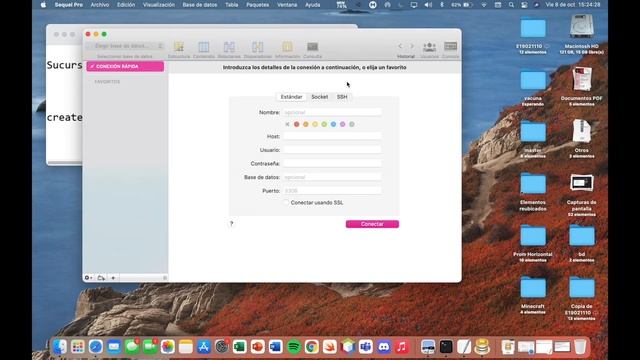Enable Conectar usando SSL checkbox

pyautogui.click(x=286, y=202)
